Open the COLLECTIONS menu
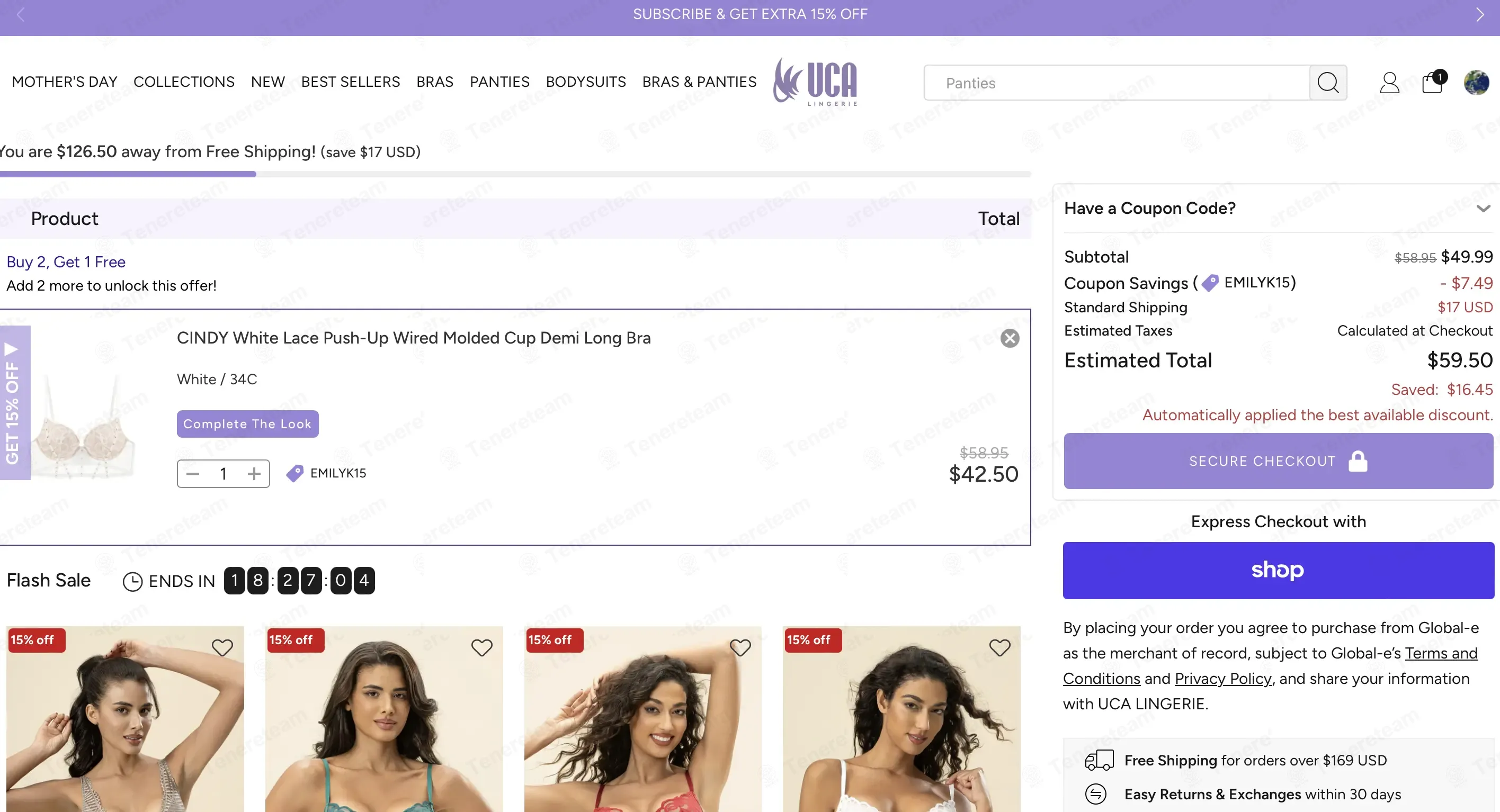The width and height of the screenshot is (1500, 812). pos(184,82)
